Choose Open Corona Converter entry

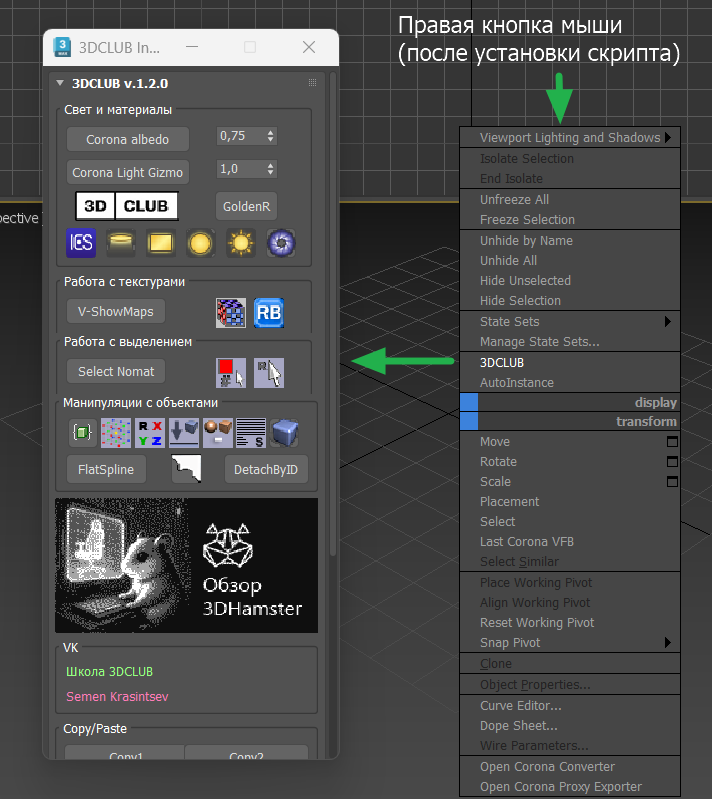570,766
